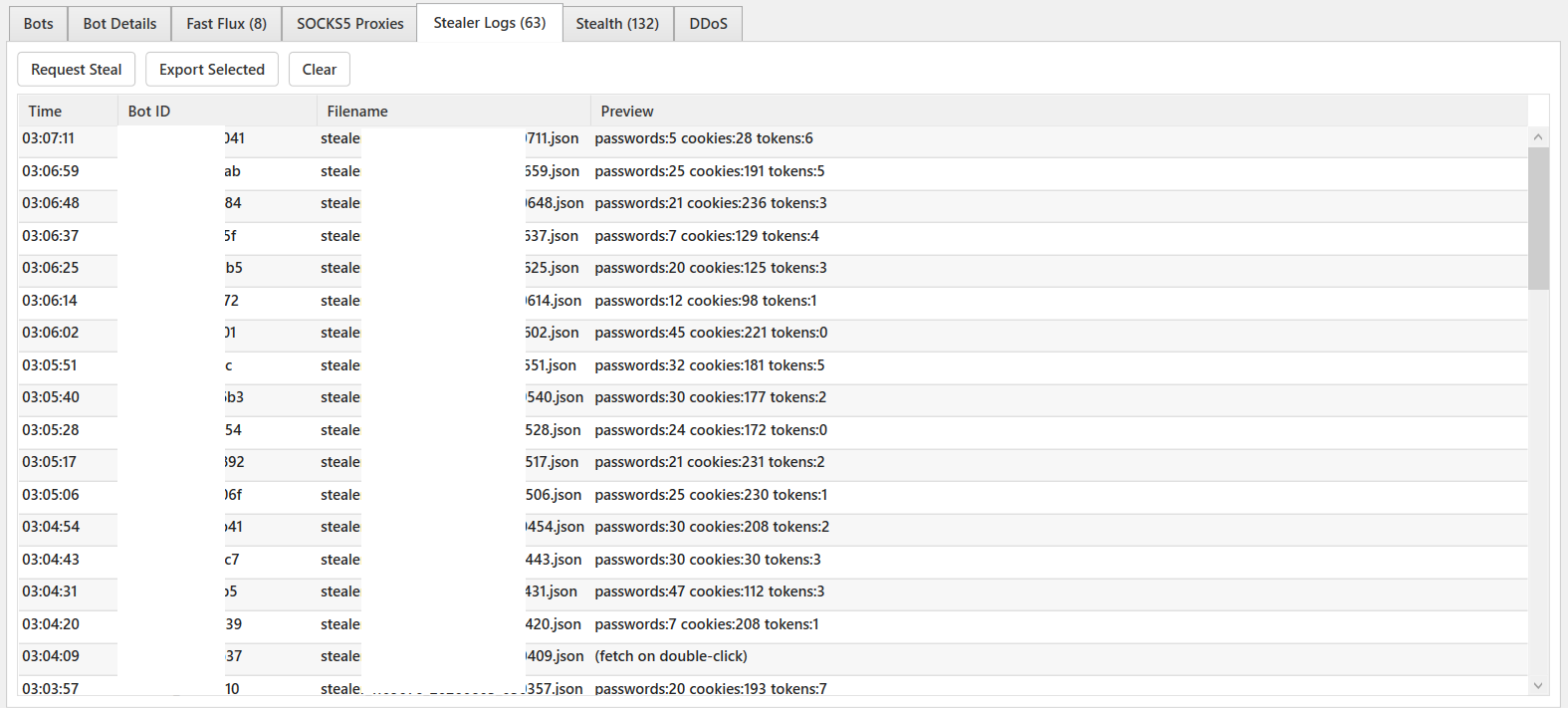Click the preview "passwords:45 cookies:221 tokens:0"
Image resolution: width=1568 pixels, height=708 pixels.
point(711,333)
